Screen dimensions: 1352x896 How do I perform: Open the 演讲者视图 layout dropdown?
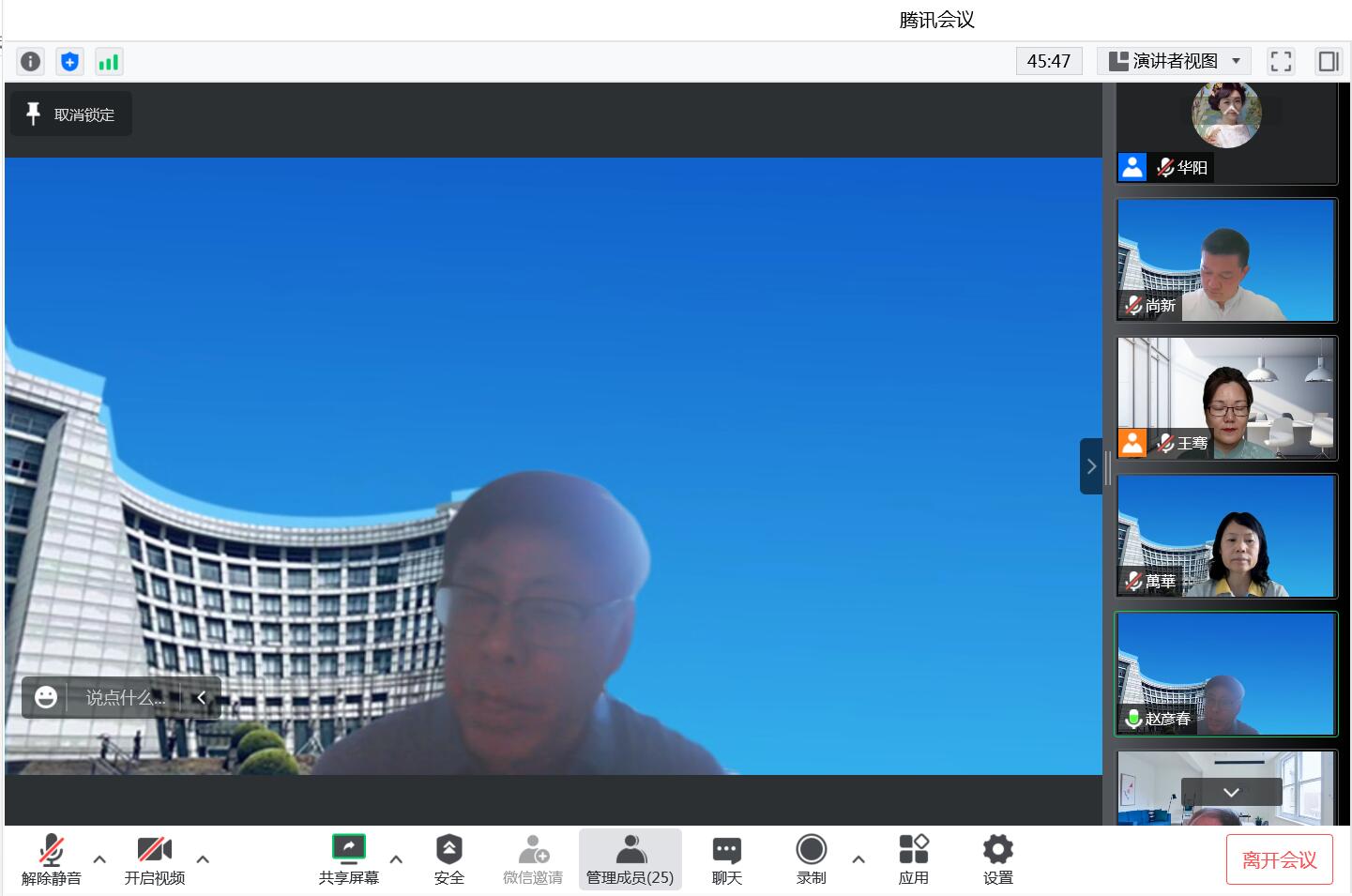point(1174,62)
